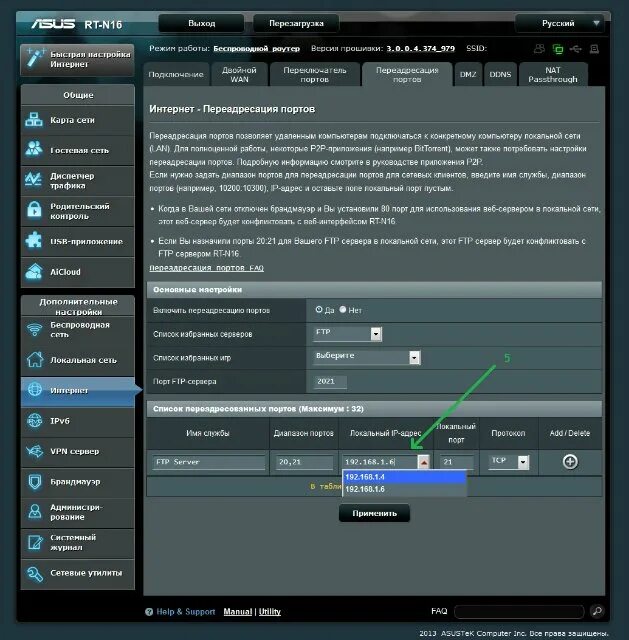Click the guest clients status icon in header

point(539,49)
